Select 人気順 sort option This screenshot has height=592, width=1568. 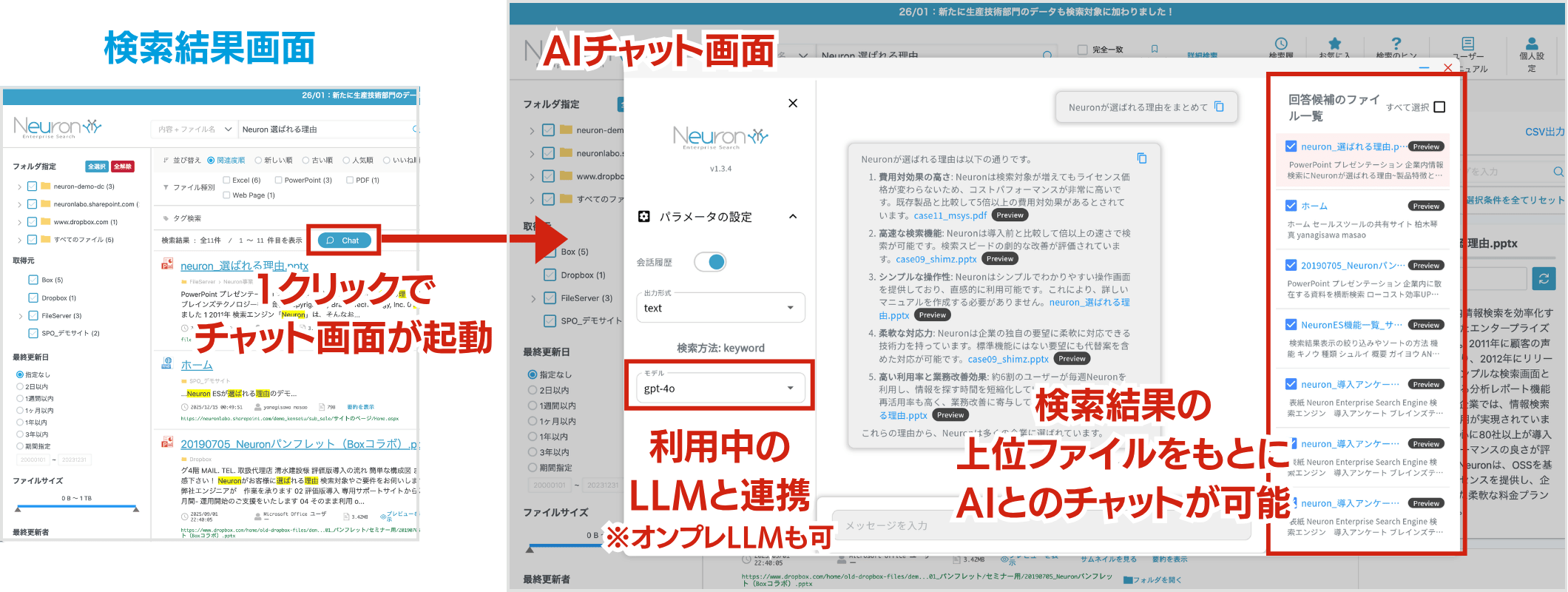(x=346, y=160)
